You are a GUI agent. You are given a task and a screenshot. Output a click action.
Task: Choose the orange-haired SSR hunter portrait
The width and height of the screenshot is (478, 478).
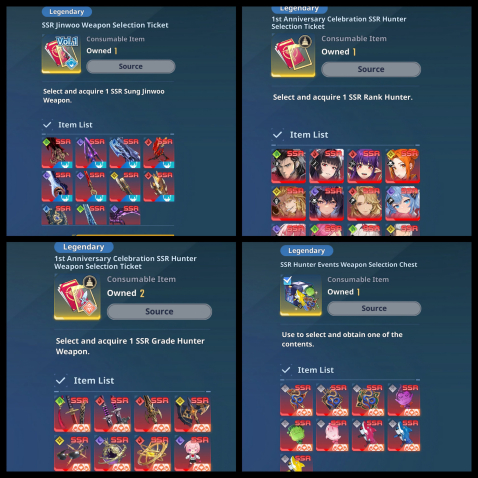click(403, 166)
